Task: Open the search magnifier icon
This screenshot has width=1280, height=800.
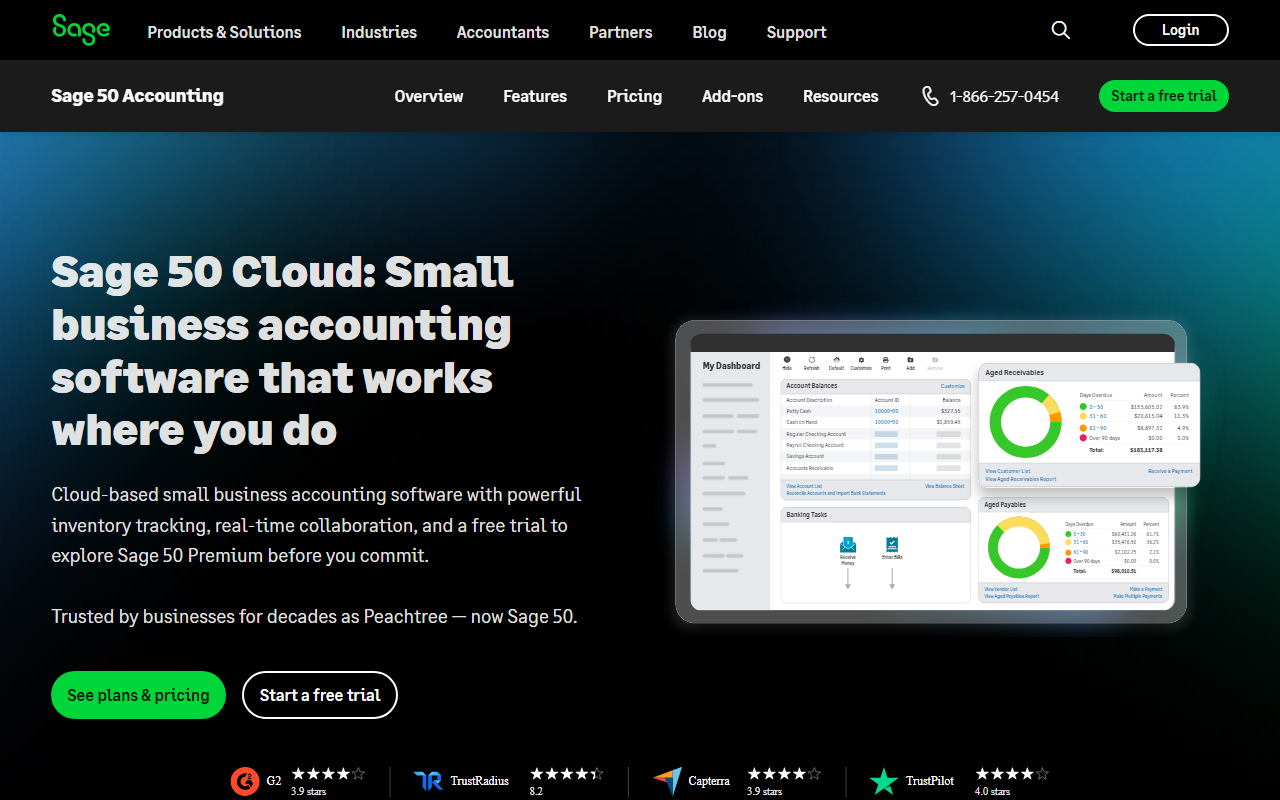Action: (1061, 30)
